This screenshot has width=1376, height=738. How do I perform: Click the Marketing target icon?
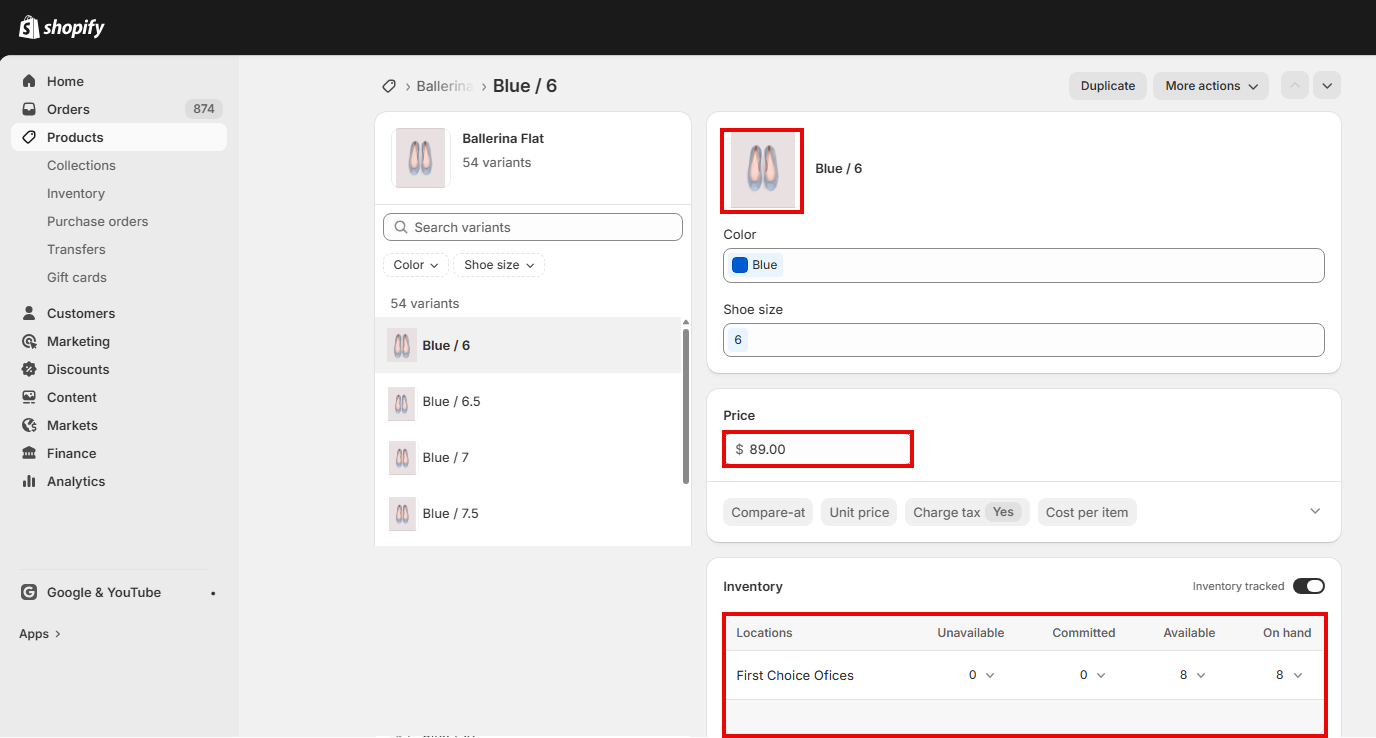(x=29, y=341)
